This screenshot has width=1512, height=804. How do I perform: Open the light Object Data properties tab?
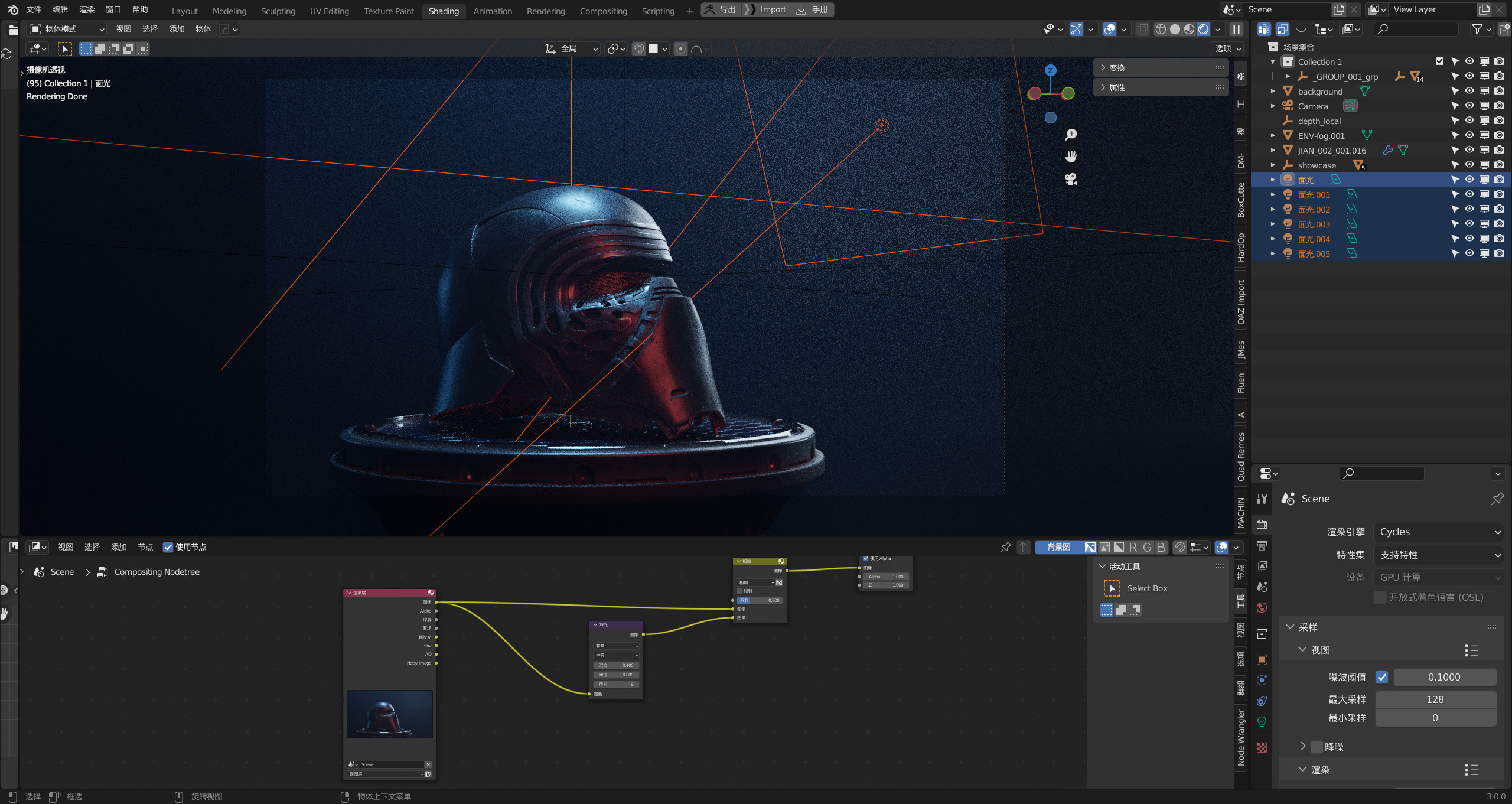pyautogui.click(x=1262, y=722)
